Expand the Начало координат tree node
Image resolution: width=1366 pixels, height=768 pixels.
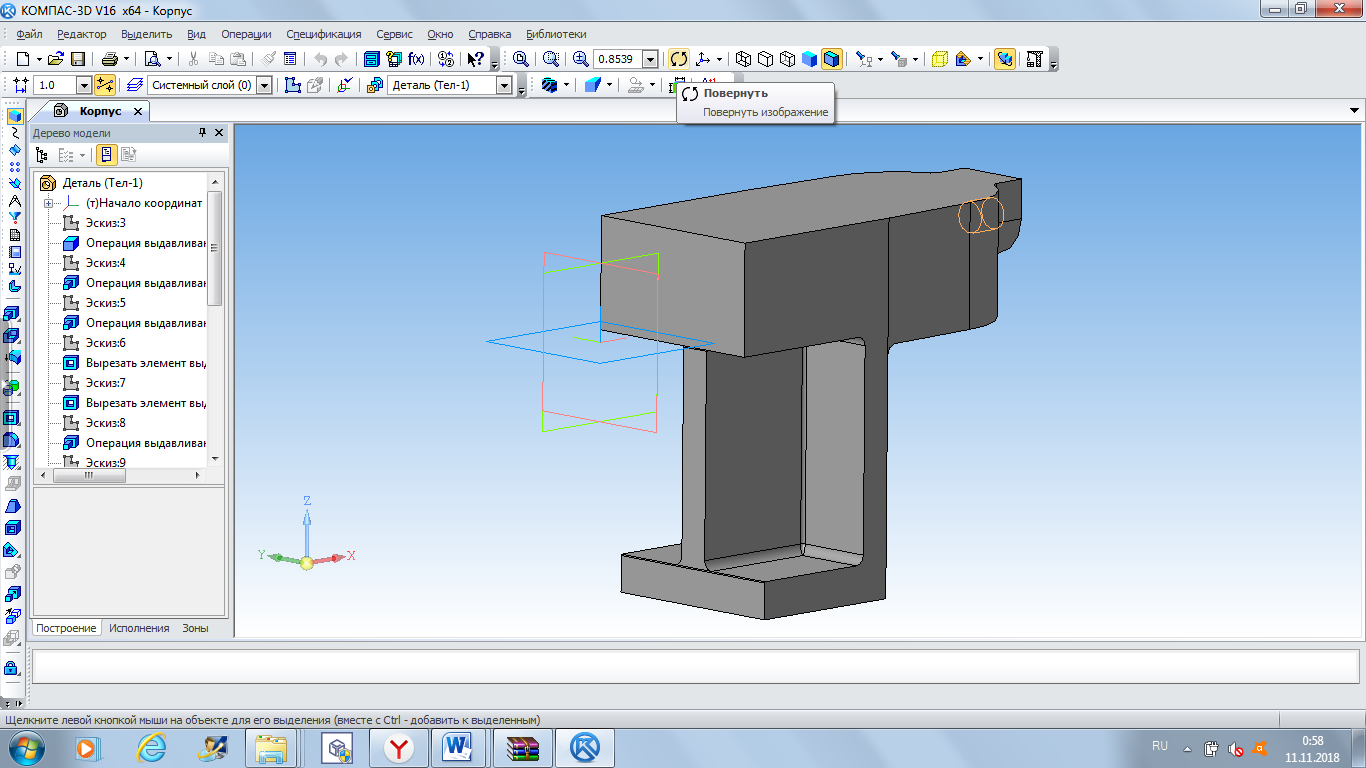pos(48,203)
